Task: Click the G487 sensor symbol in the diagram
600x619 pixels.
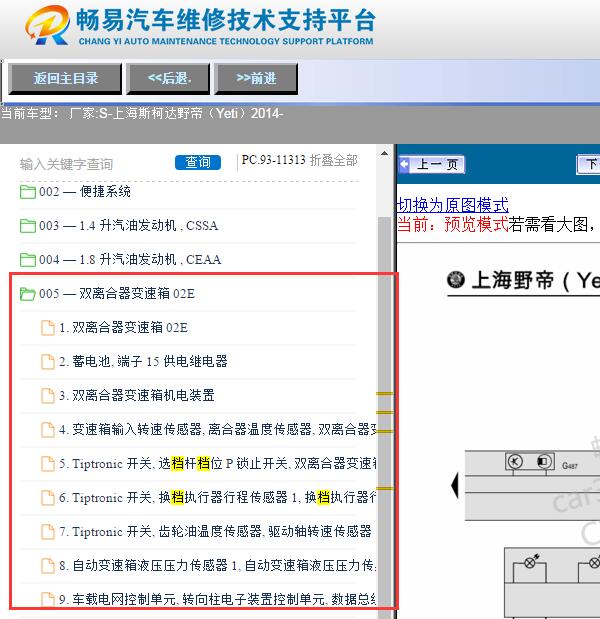Action: pyautogui.click(x=530, y=461)
